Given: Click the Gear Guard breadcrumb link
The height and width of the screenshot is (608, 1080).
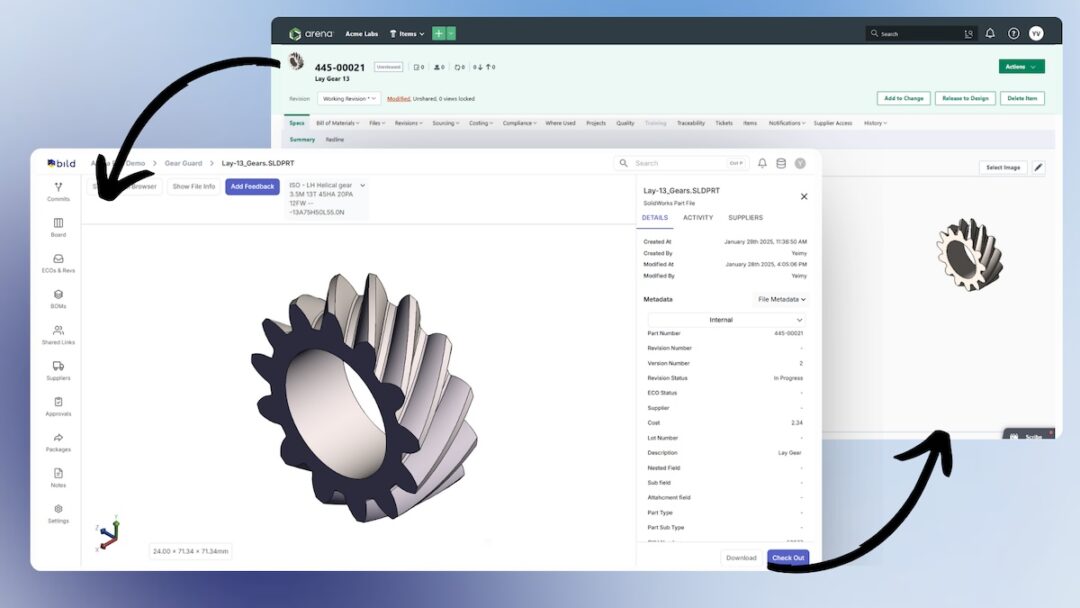Looking at the screenshot, I should tap(183, 162).
